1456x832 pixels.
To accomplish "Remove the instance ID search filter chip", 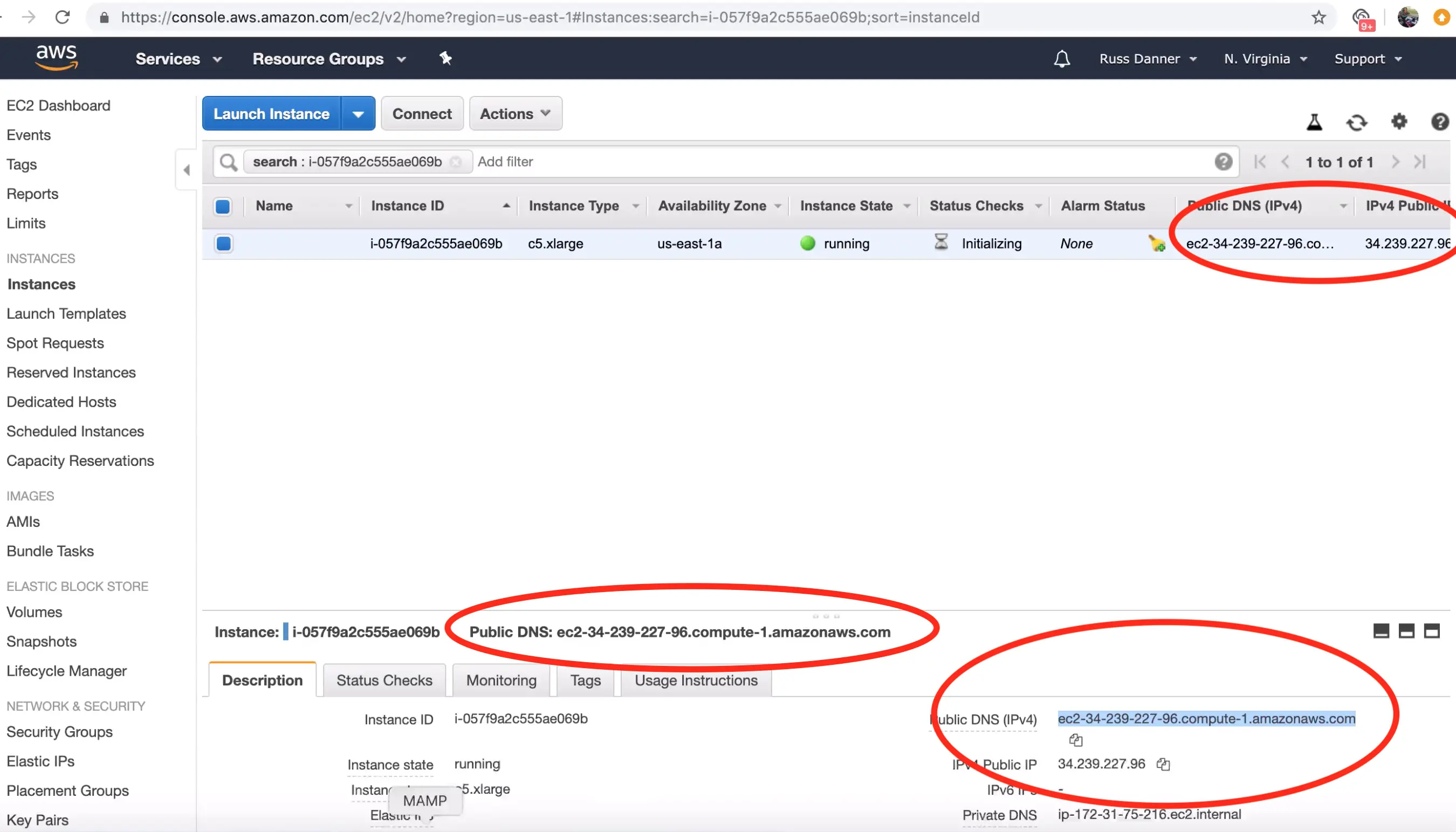I will [x=456, y=162].
